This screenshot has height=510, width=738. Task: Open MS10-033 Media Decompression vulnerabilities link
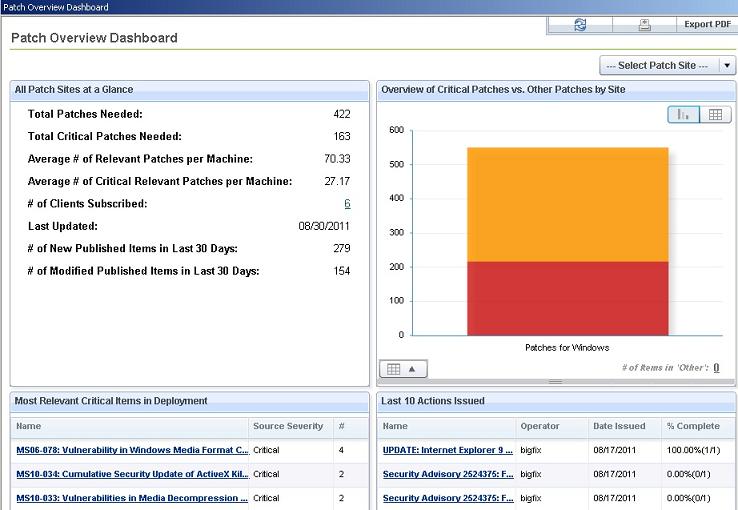pyautogui.click(x=132, y=498)
